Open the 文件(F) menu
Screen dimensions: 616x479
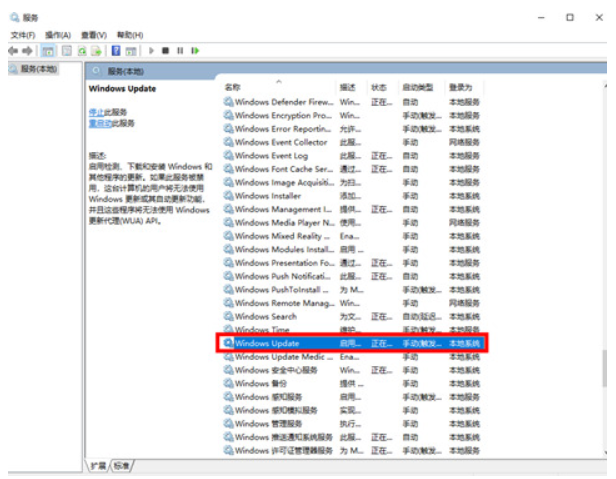tap(24, 35)
